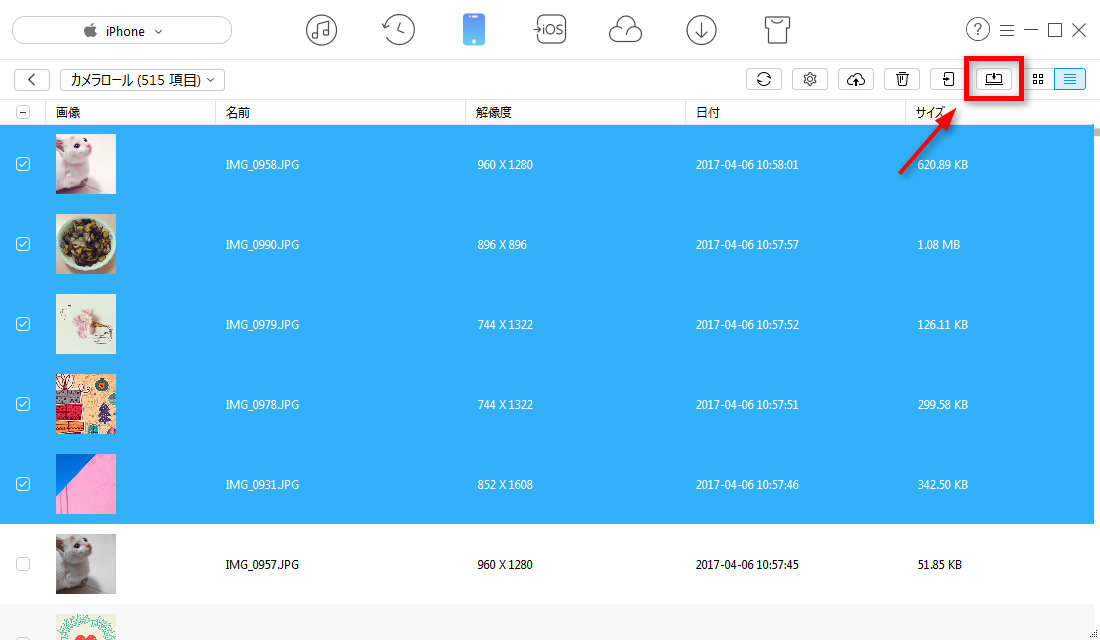Switch to list view
Screen dimensions: 1100x640
tap(1070, 79)
